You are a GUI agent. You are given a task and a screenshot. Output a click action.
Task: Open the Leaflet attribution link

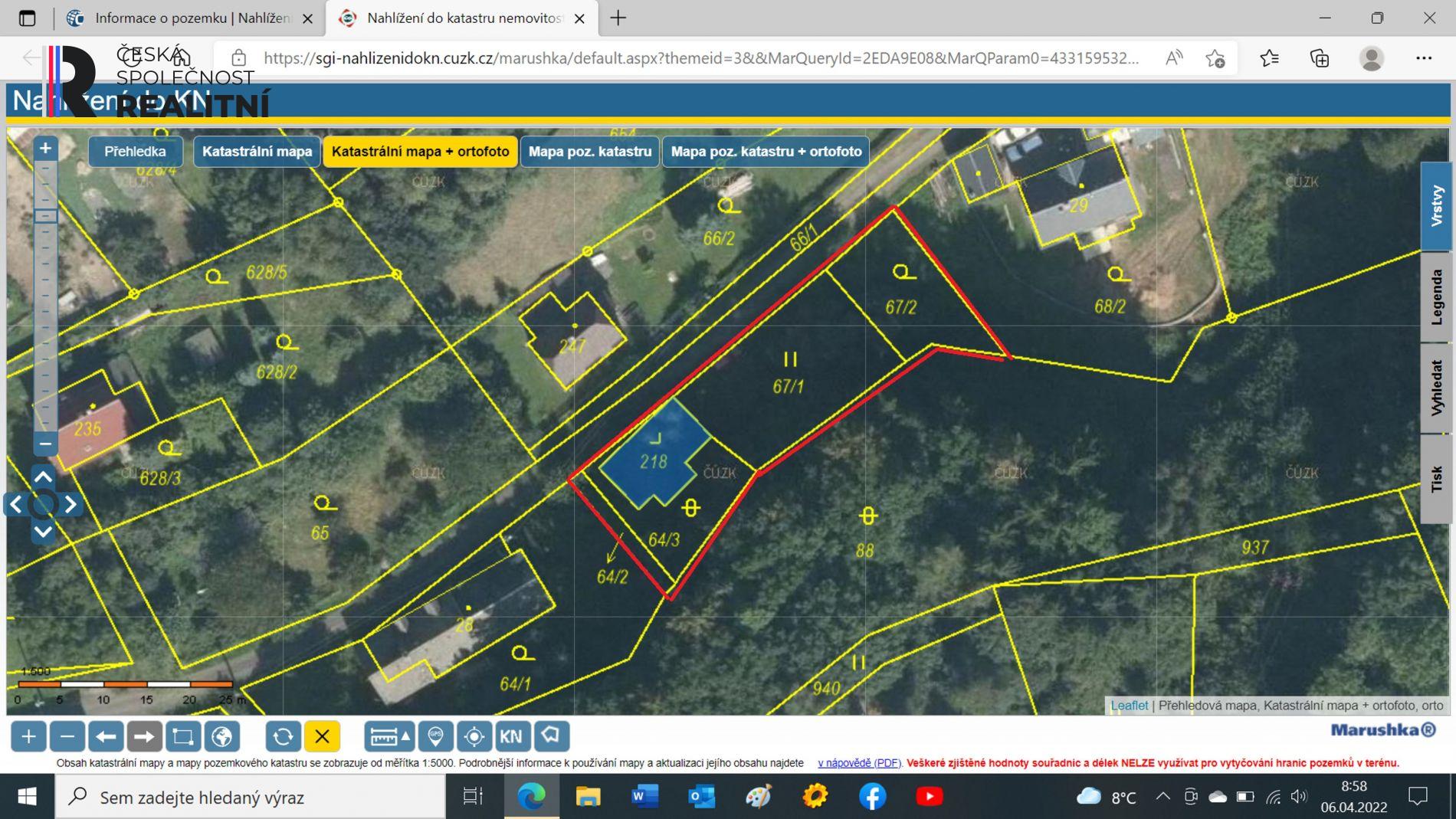(x=1129, y=705)
